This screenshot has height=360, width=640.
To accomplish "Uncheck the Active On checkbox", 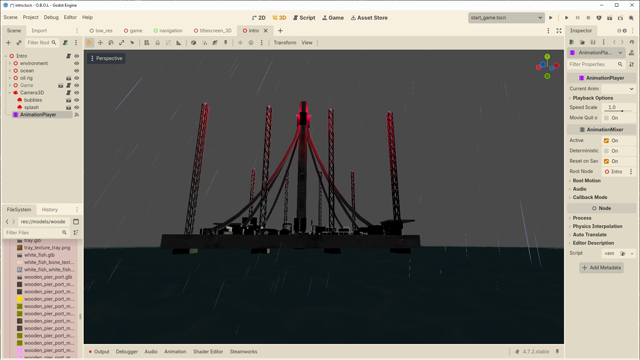I will 607,140.
